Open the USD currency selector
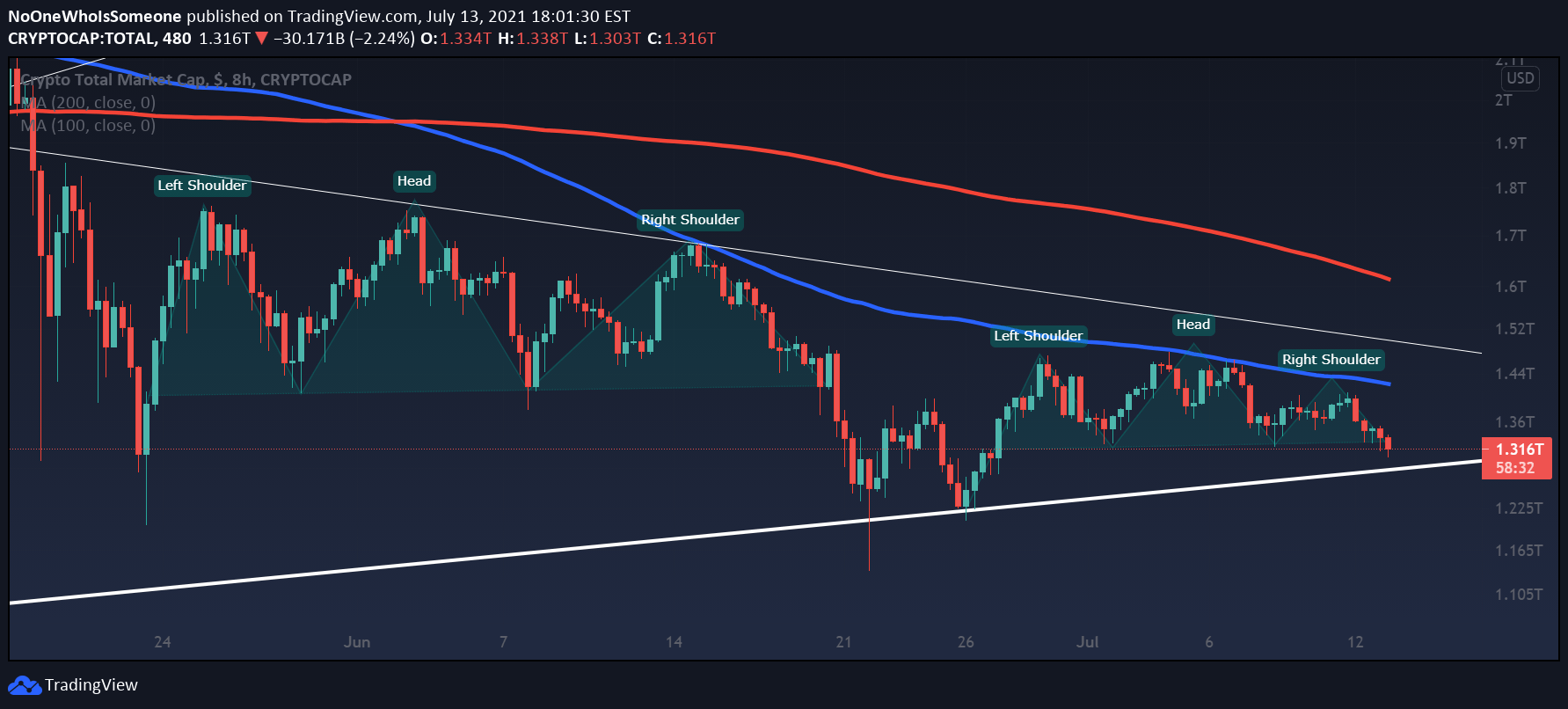This screenshot has width=1568, height=709. [x=1520, y=78]
